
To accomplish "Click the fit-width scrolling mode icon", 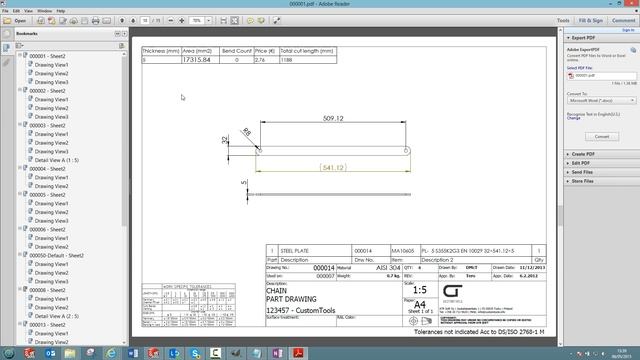I will [223, 20].
